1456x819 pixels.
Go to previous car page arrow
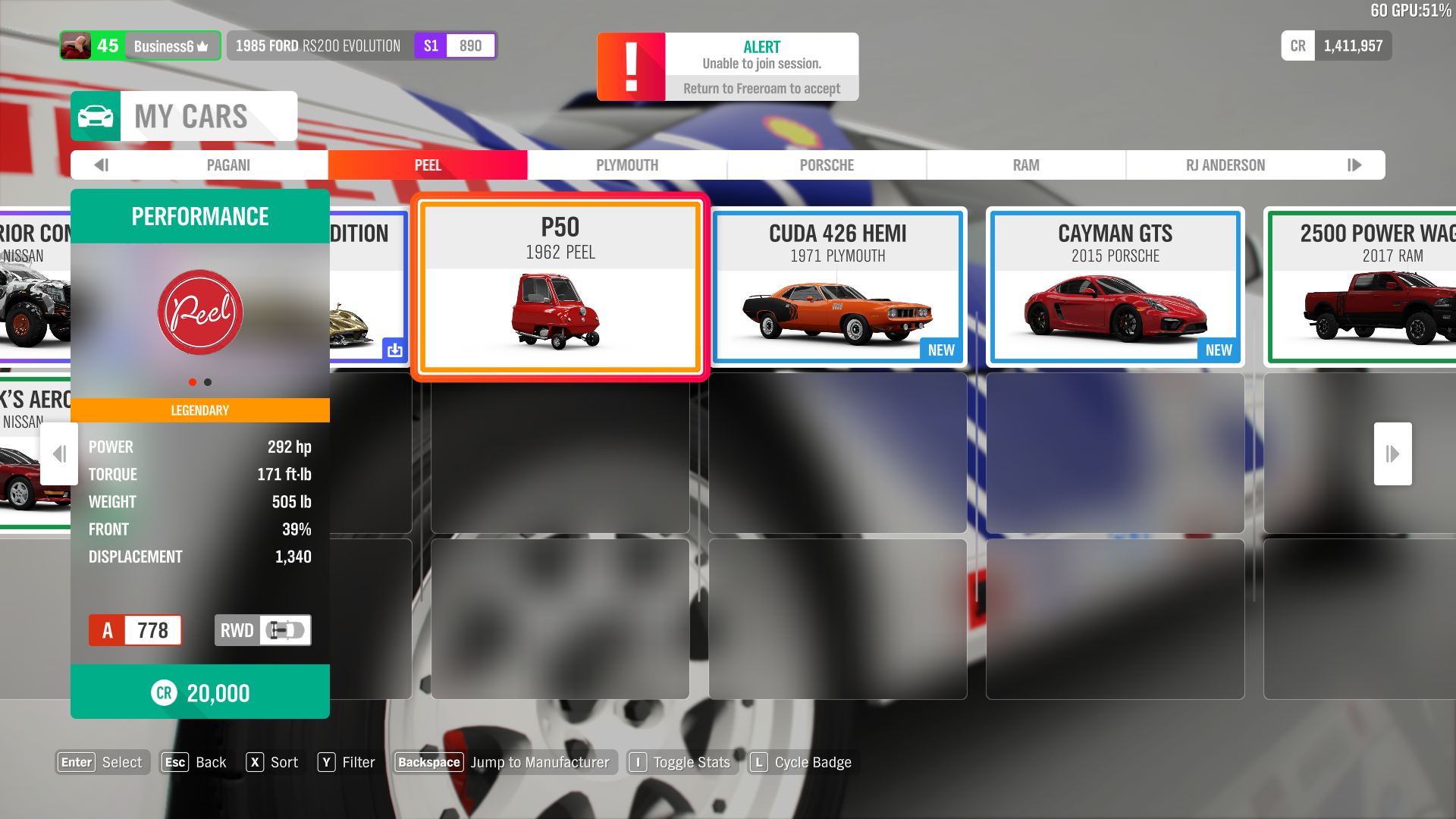pos(59,453)
